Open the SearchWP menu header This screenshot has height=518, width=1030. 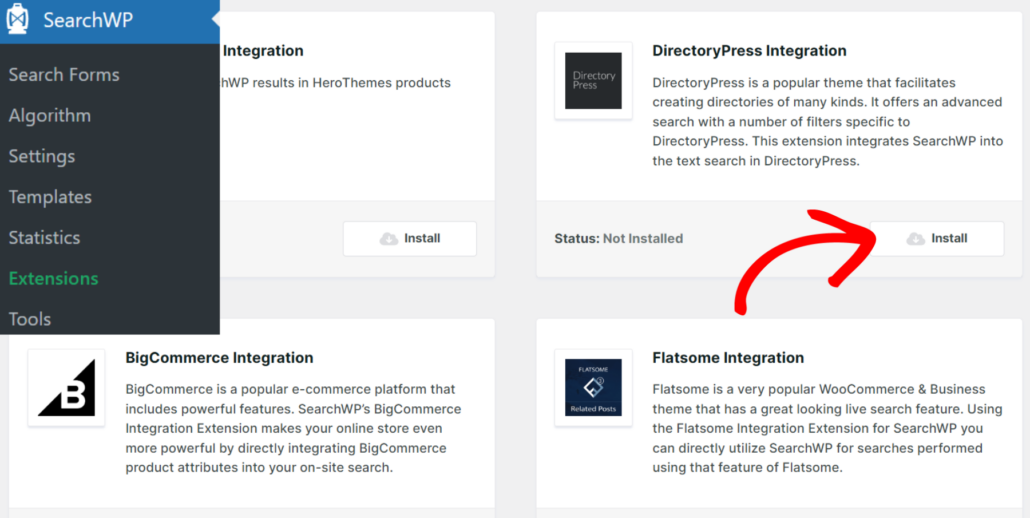click(x=110, y=20)
